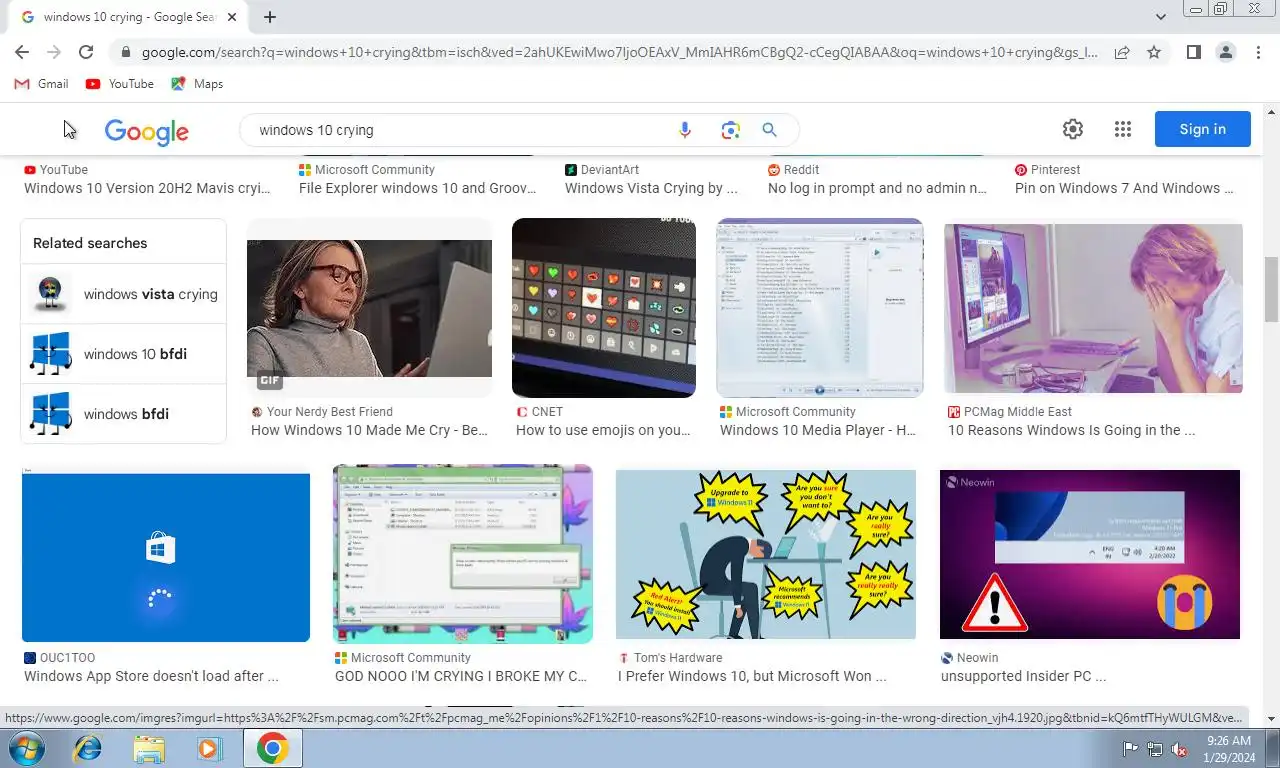Open Maps bookmark
The width and height of the screenshot is (1280, 768).
197,84
